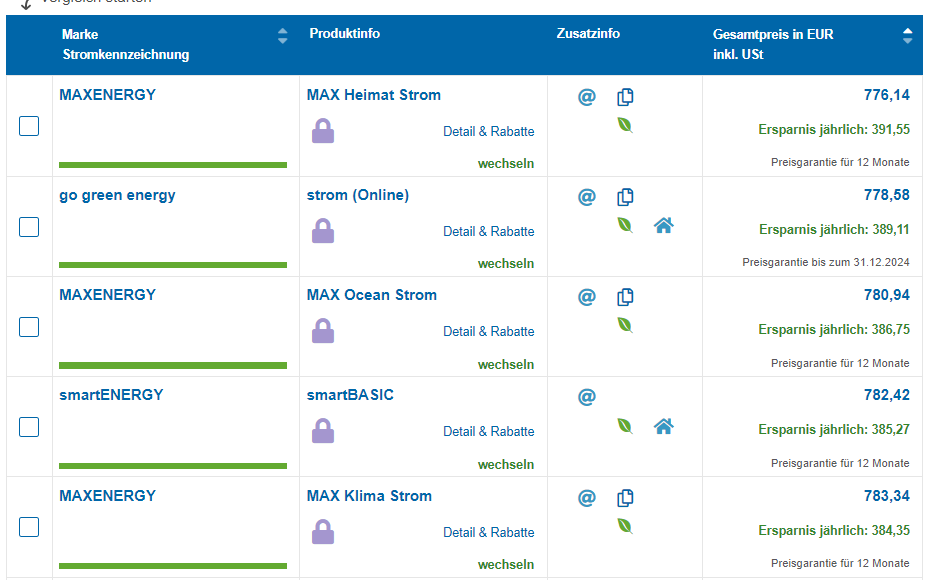The image size is (928, 580).
Task: Click the document copy icon for MAX Ocean Strom
Action: click(x=625, y=297)
